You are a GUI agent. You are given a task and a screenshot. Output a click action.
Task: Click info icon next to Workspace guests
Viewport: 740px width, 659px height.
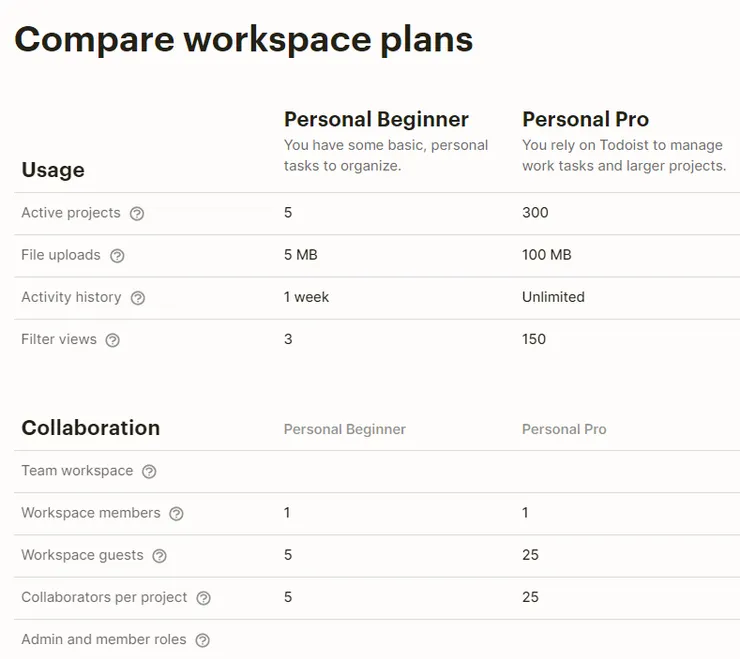point(159,556)
